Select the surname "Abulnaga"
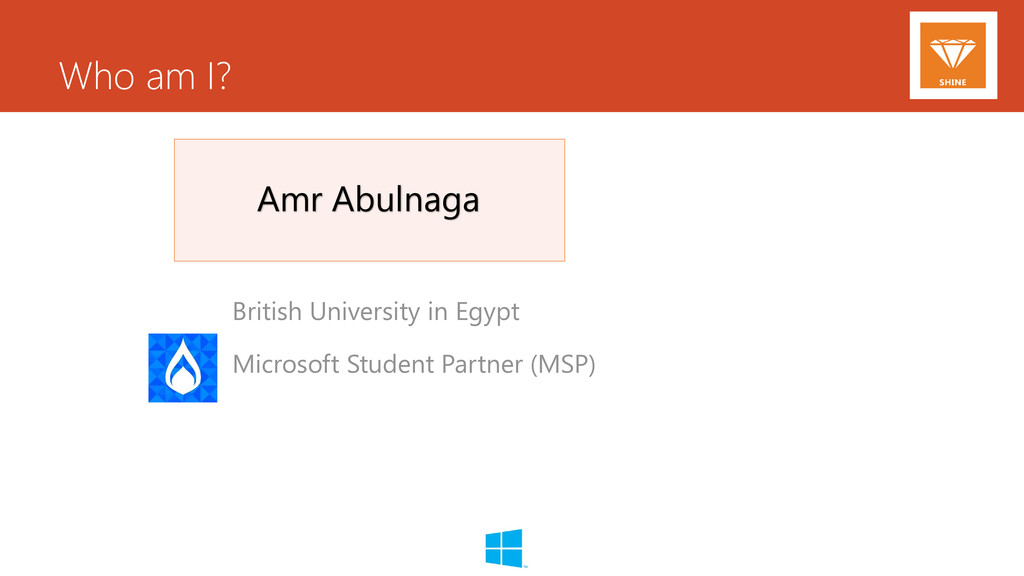The height and width of the screenshot is (576, 1024). [406, 200]
